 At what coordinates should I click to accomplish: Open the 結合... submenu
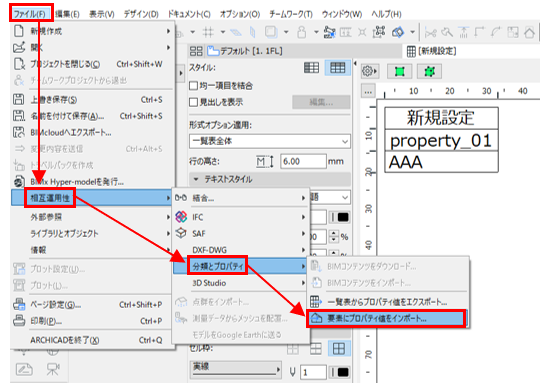click(x=241, y=198)
